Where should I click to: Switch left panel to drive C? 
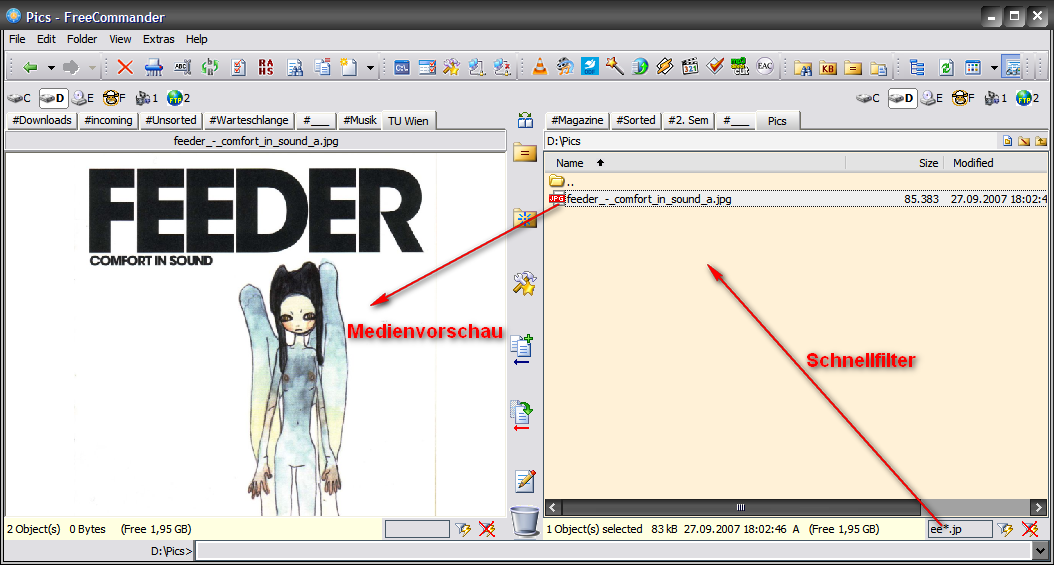[19, 98]
